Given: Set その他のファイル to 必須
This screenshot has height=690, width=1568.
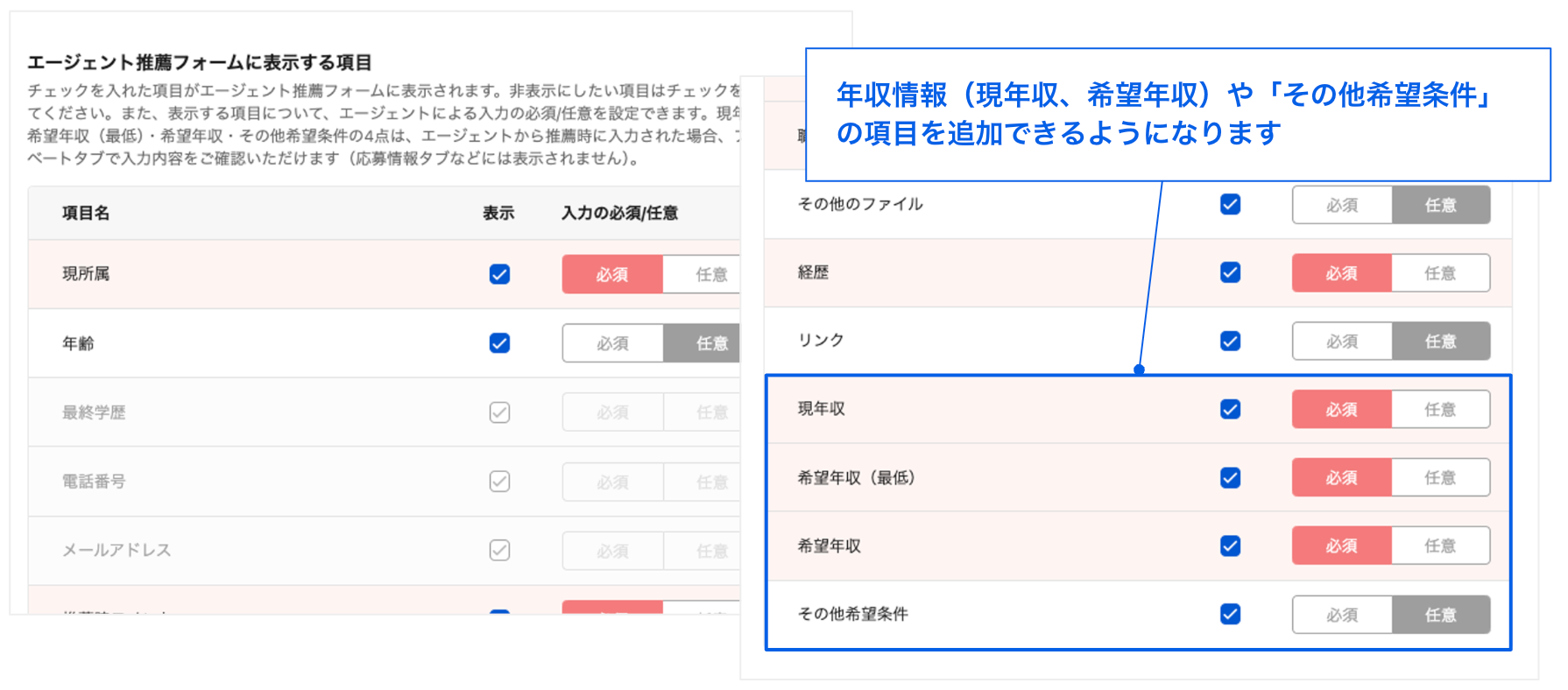Looking at the screenshot, I should 1342,205.
